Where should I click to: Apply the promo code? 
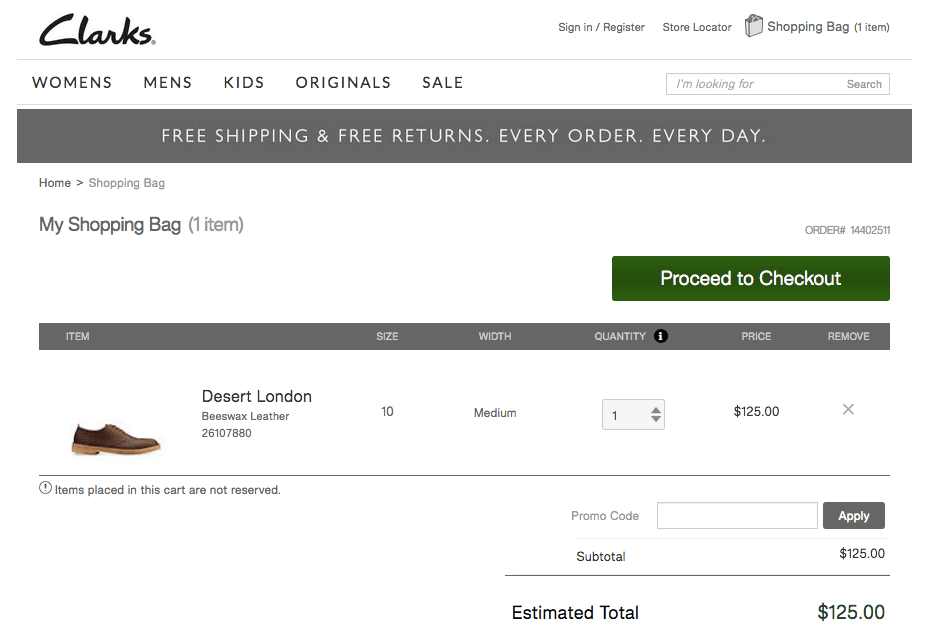[853, 516]
